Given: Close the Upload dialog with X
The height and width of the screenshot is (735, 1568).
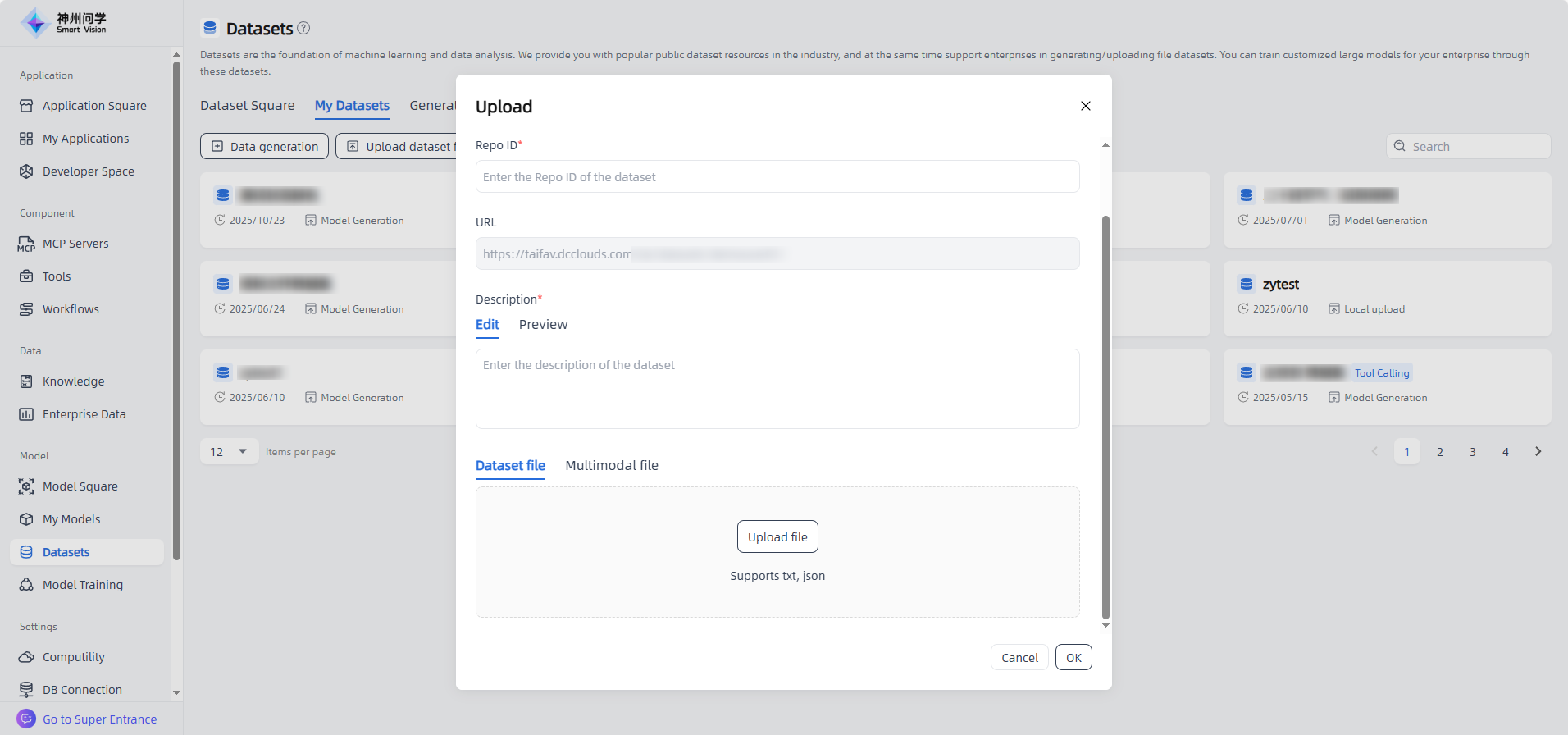Looking at the screenshot, I should point(1085,106).
